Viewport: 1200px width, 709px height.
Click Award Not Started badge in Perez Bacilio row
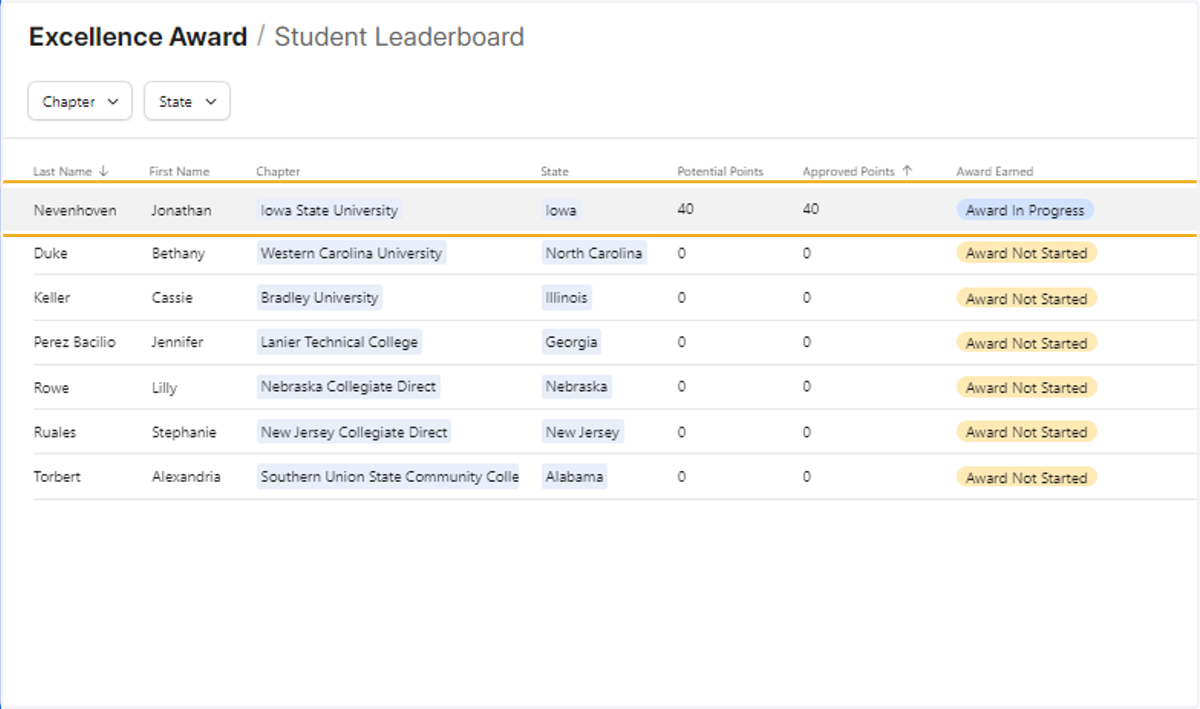(x=1026, y=342)
